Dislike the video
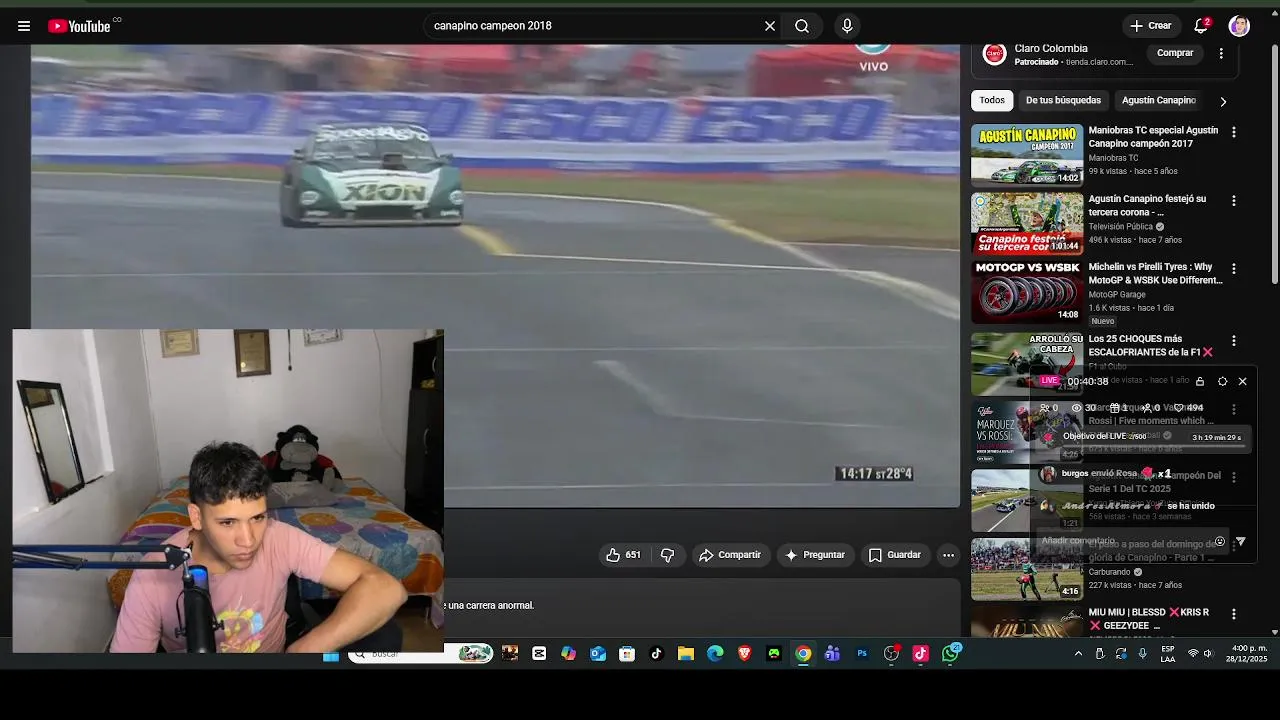The width and height of the screenshot is (1280, 720). coord(667,555)
